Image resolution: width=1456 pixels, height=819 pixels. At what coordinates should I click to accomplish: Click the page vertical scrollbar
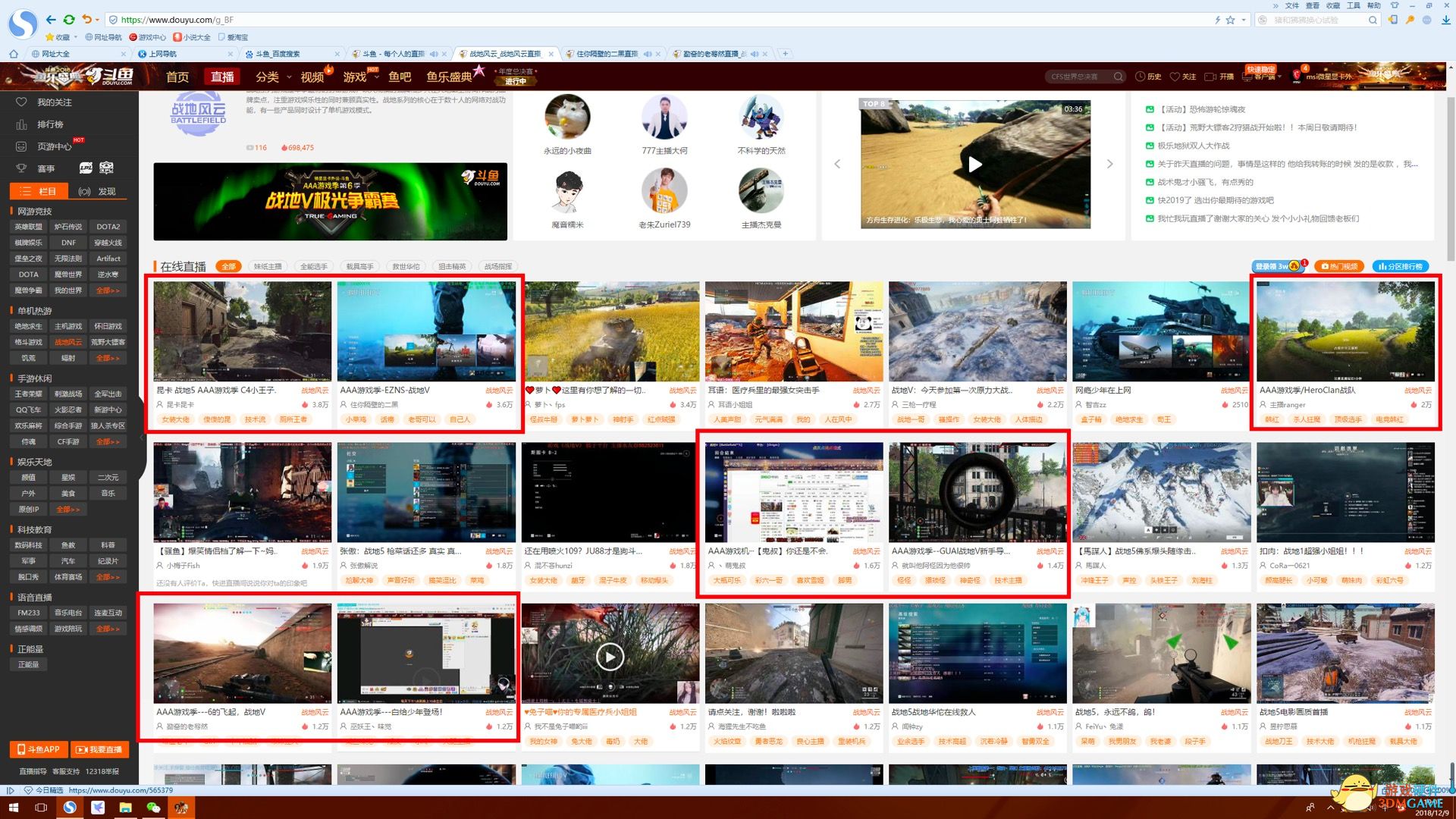tap(1451, 178)
